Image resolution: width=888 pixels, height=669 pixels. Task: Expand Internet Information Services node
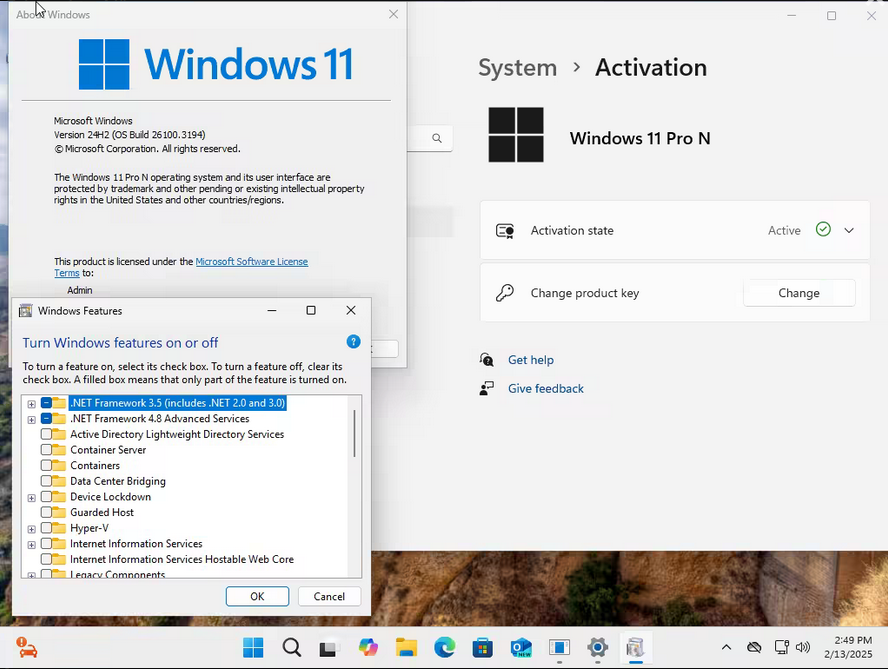[32, 544]
